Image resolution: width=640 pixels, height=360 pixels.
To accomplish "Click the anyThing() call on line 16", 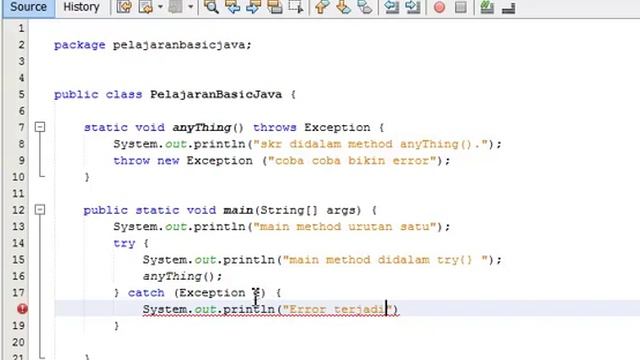I will (182, 277).
